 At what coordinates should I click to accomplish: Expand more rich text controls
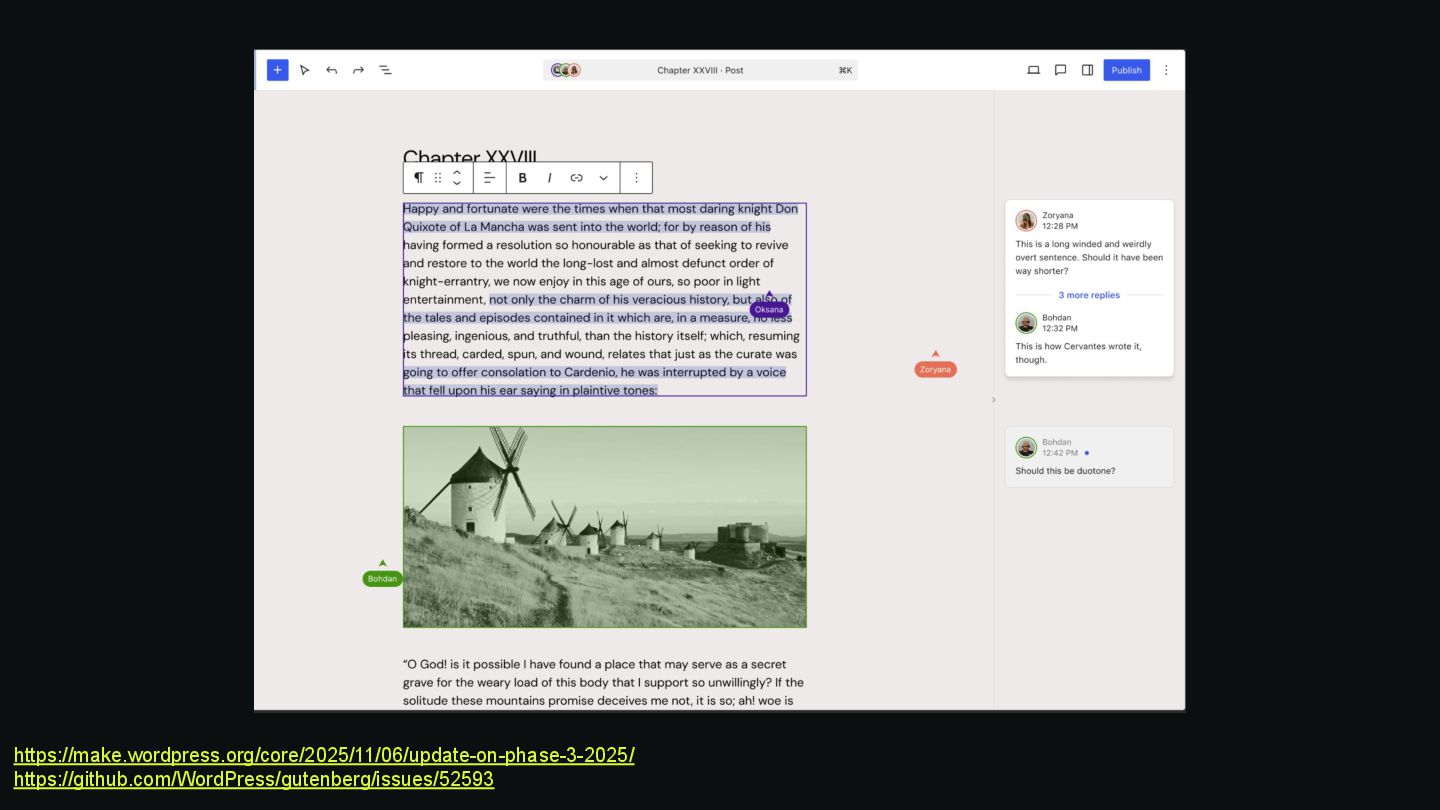click(x=603, y=178)
